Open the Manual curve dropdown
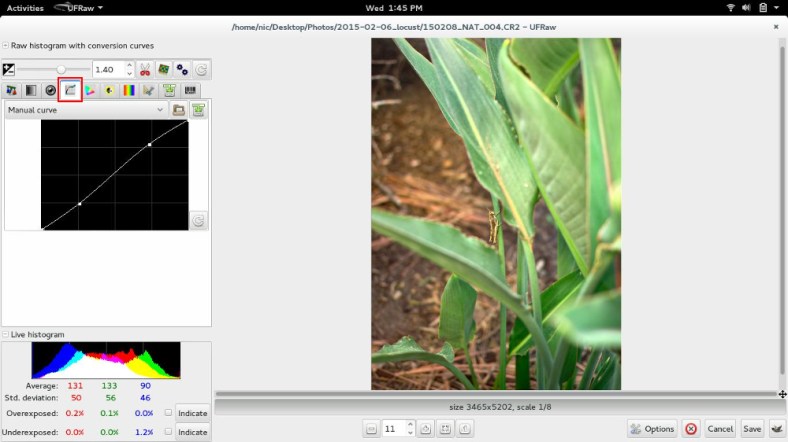Image resolution: width=788 pixels, height=442 pixels. [85, 110]
